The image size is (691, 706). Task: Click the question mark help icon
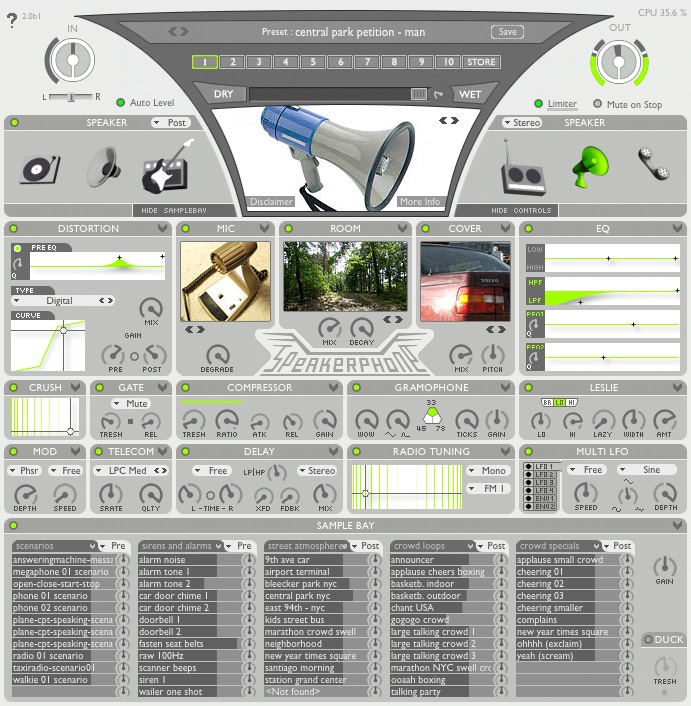click(x=11, y=21)
